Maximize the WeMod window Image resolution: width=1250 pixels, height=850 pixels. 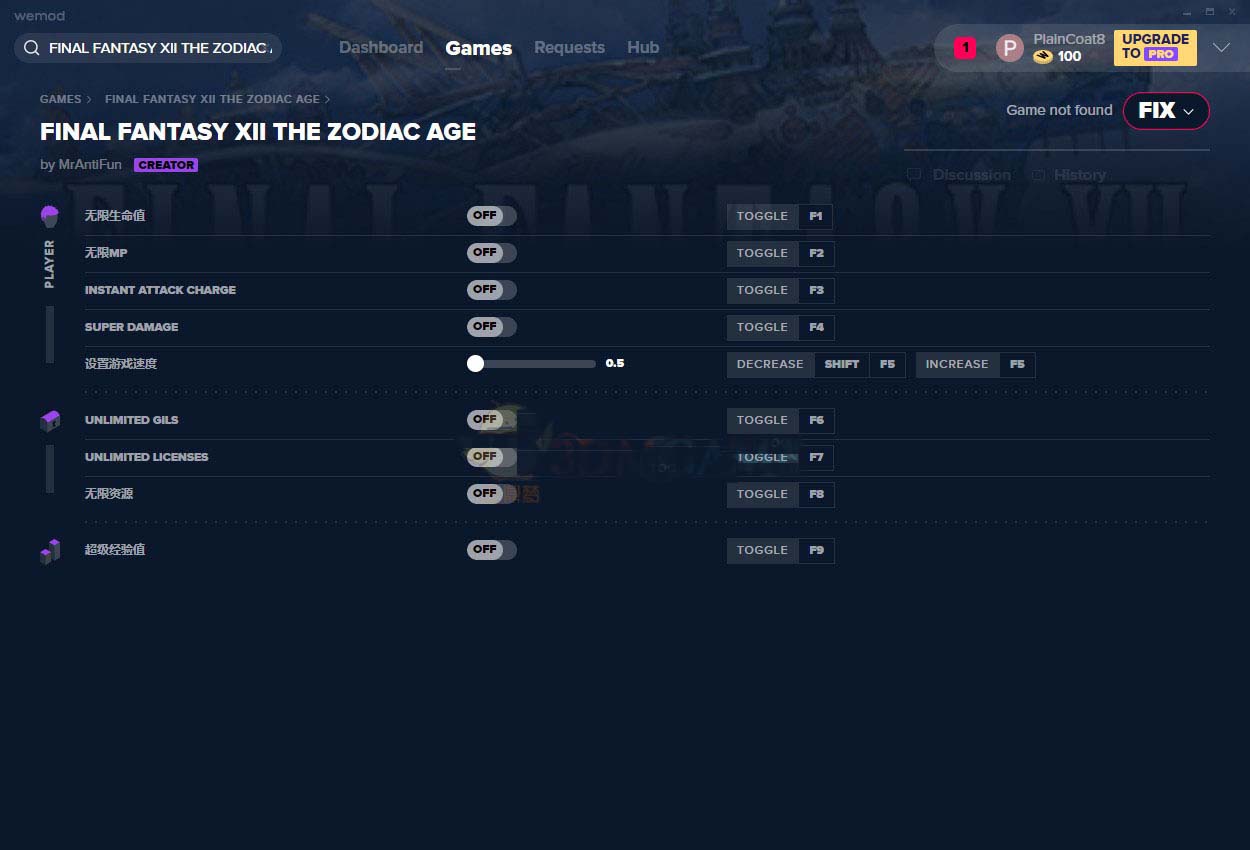(x=1209, y=12)
